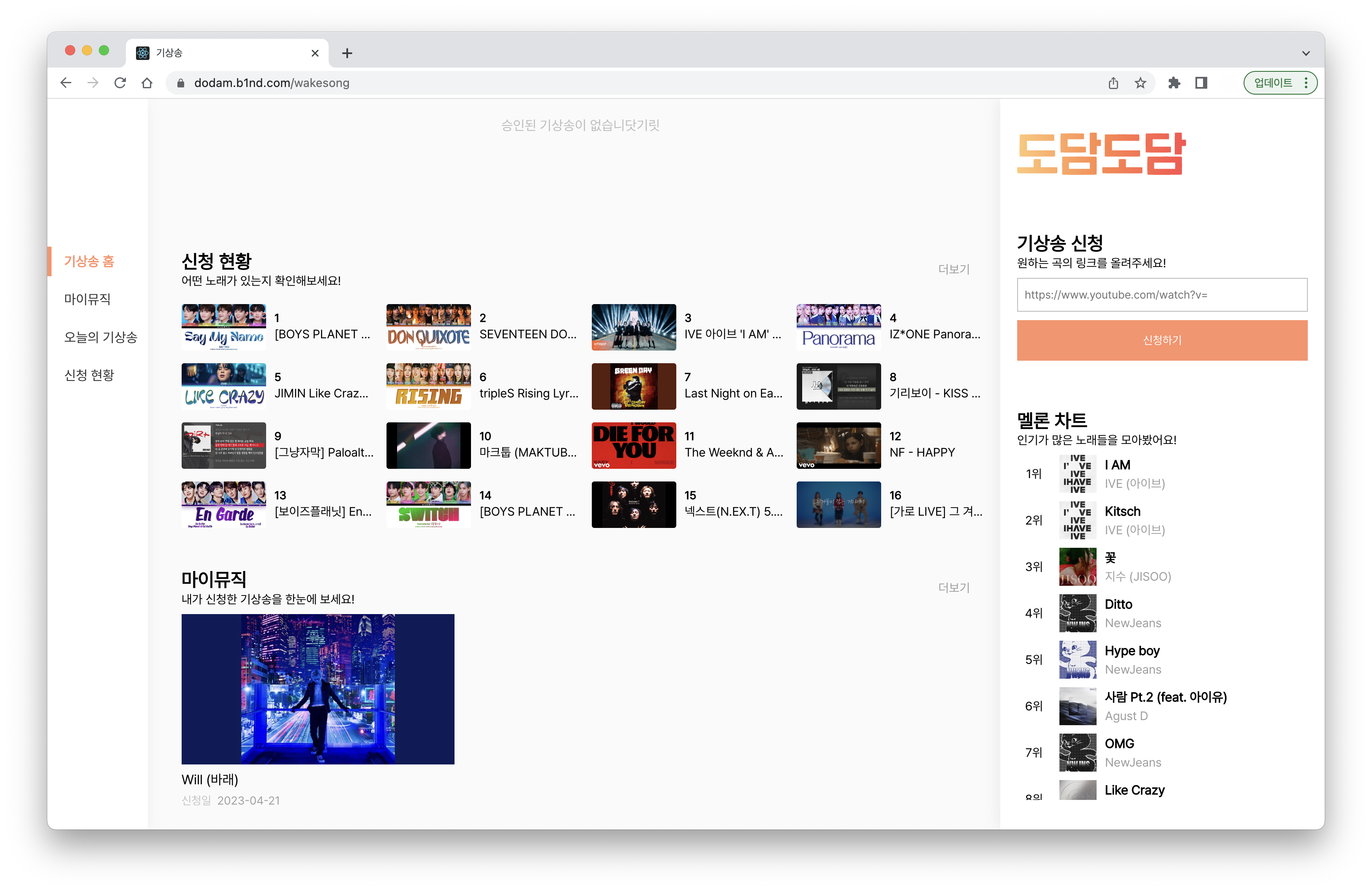Open a new browser tab

(x=347, y=53)
